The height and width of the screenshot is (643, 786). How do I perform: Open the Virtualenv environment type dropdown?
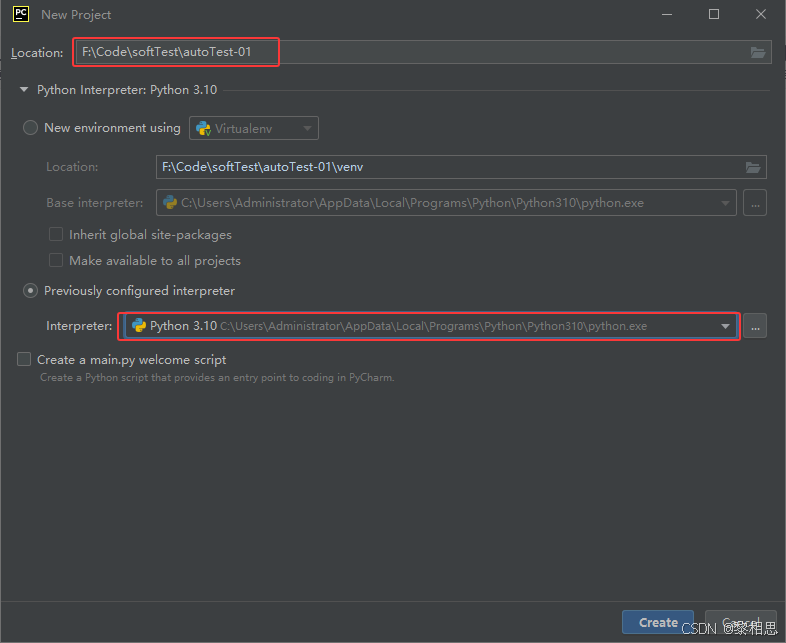tap(254, 128)
